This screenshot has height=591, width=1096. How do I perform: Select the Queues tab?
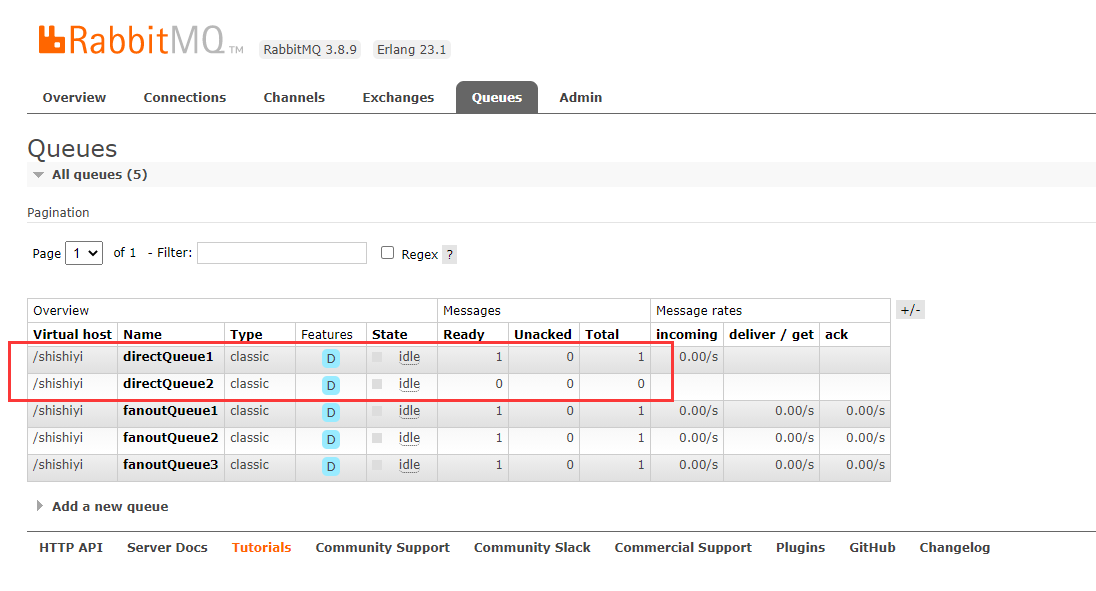pyautogui.click(x=497, y=98)
